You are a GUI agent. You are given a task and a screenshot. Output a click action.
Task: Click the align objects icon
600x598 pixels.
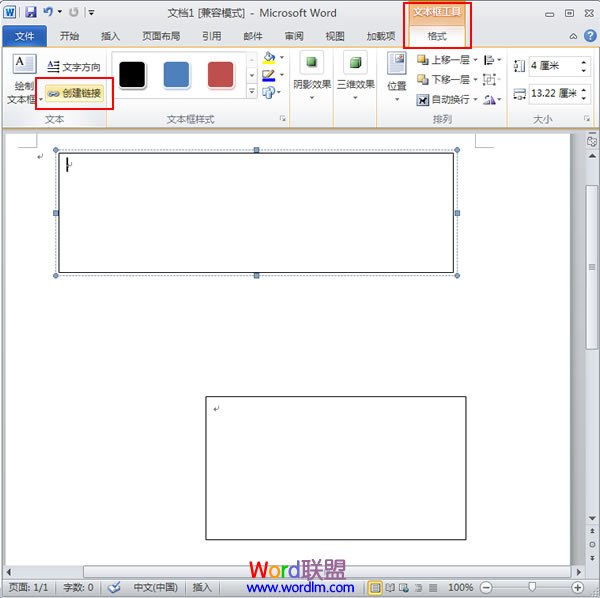[489, 60]
